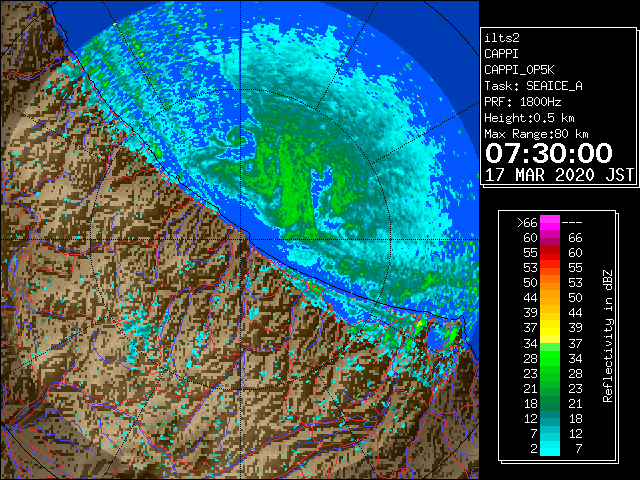Pick the purple 60–66 dBZ legend swatch
This screenshot has width=640, height=480.
[550, 238]
